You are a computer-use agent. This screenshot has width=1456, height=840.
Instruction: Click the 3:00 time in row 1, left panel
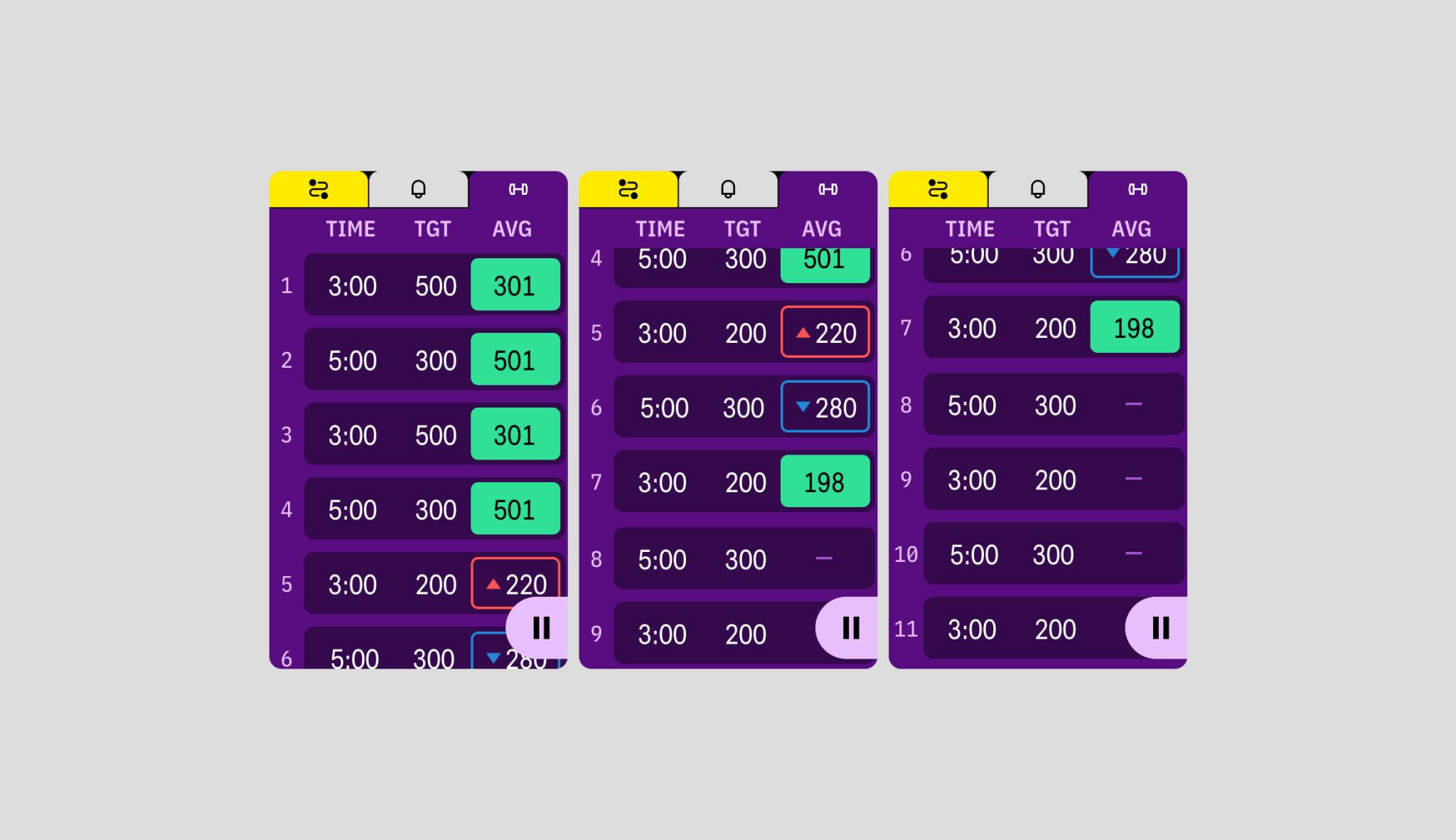click(x=353, y=286)
